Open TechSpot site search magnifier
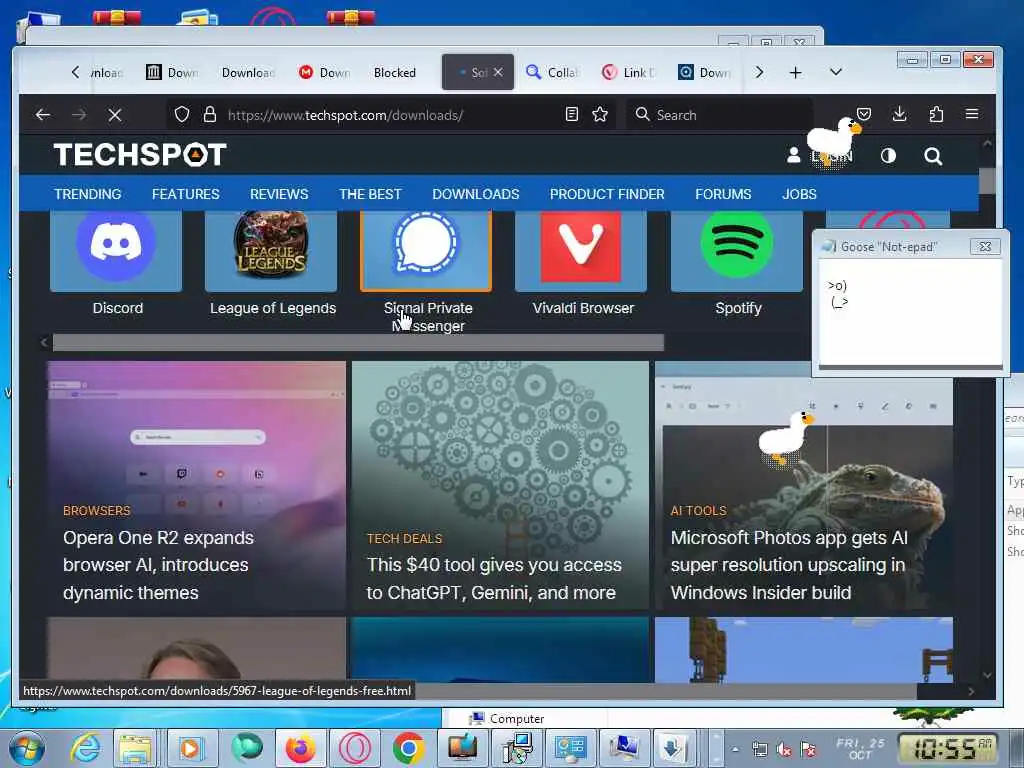 [933, 156]
